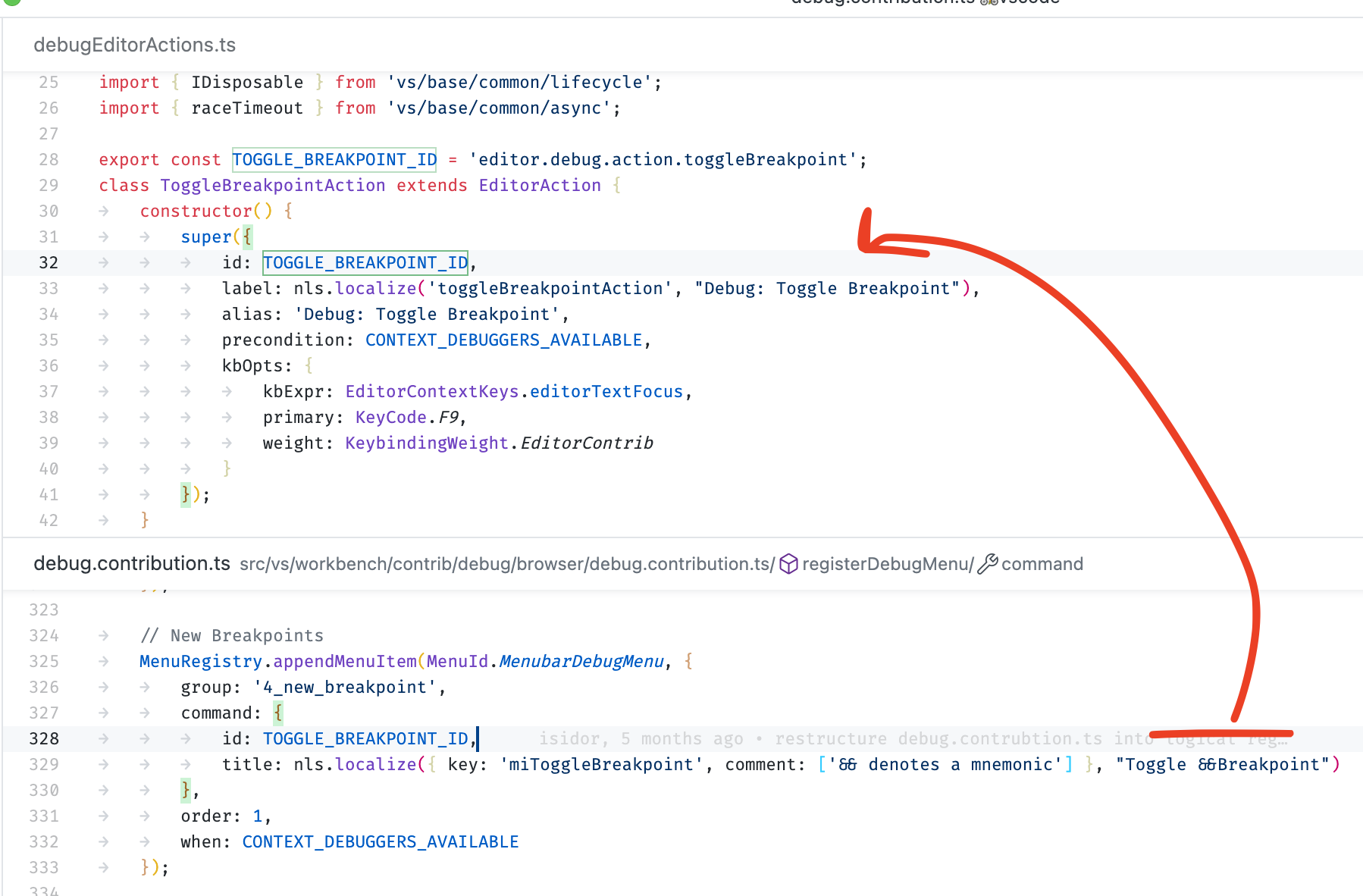
Task: Click line number 328 in the gutter
Action: [x=44, y=738]
